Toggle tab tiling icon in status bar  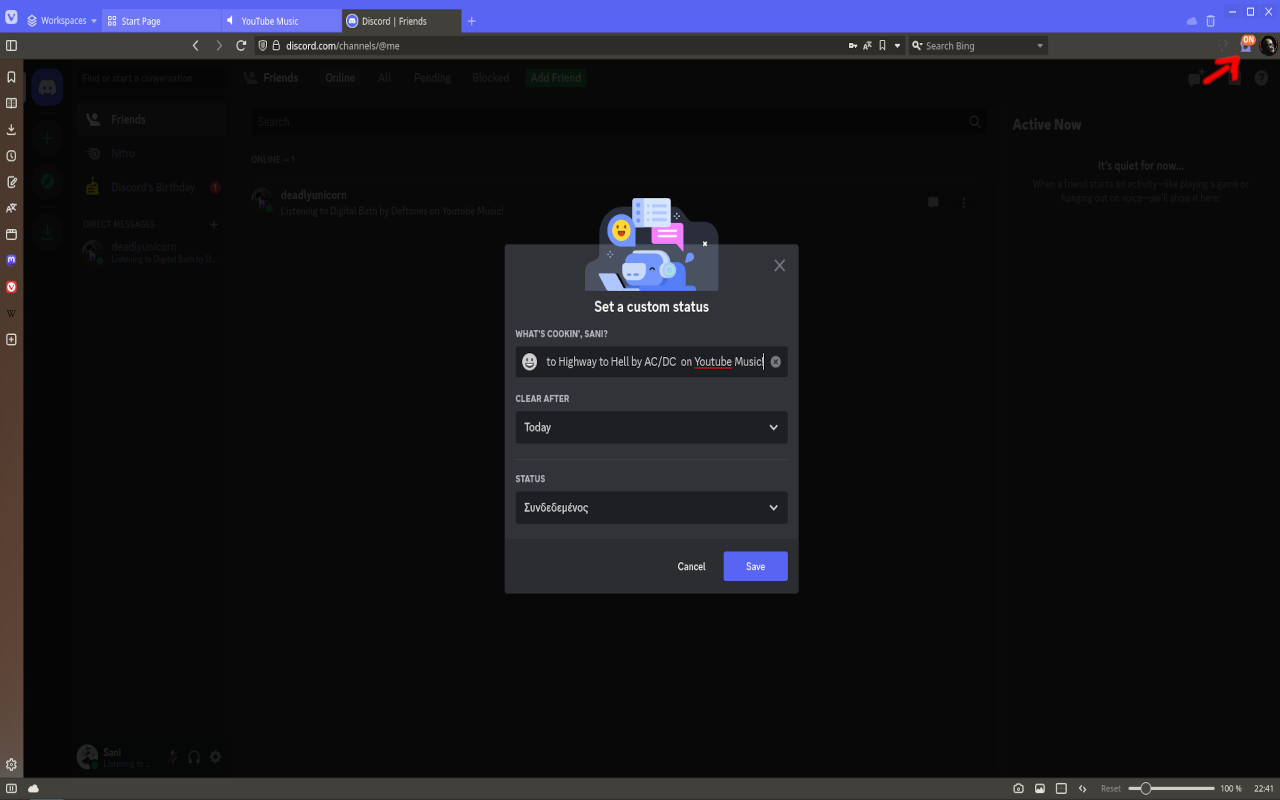click(x=1061, y=788)
